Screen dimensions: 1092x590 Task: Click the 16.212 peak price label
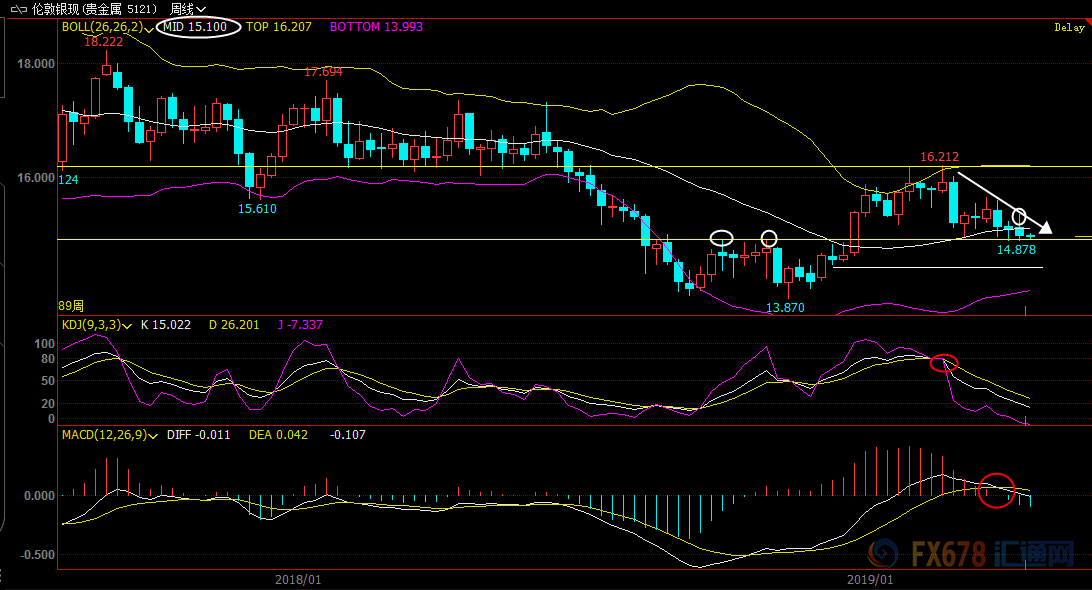pos(939,157)
